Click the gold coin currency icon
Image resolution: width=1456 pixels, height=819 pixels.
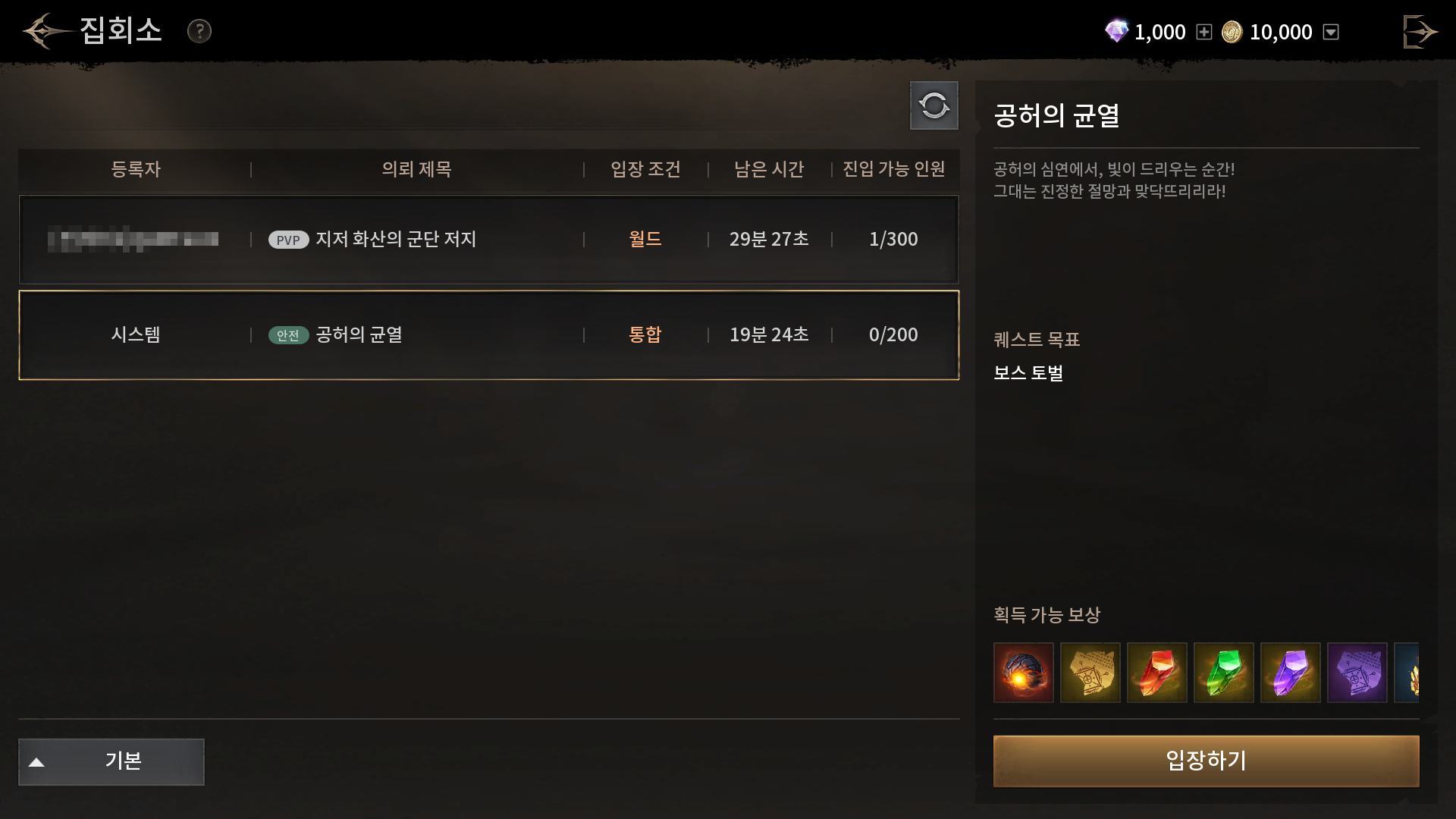pyautogui.click(x=1232, y=32)
